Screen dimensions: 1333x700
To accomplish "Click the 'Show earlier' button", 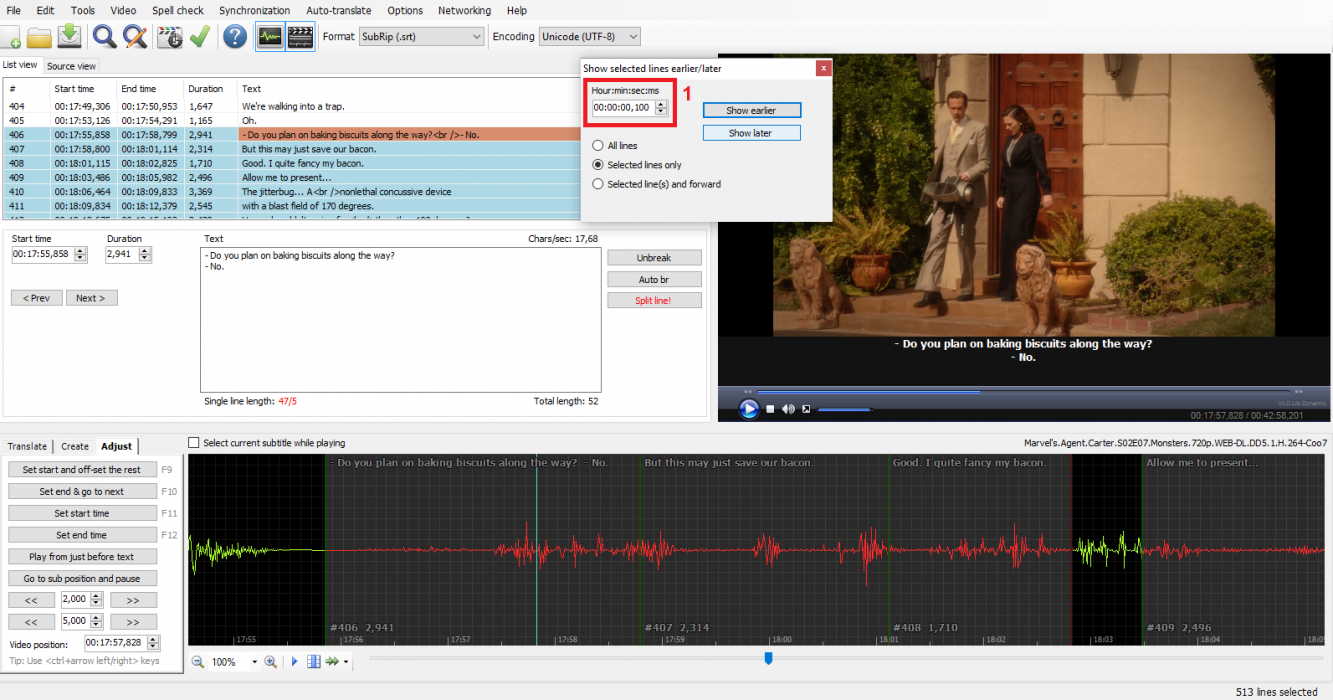I will pos(751,110).
